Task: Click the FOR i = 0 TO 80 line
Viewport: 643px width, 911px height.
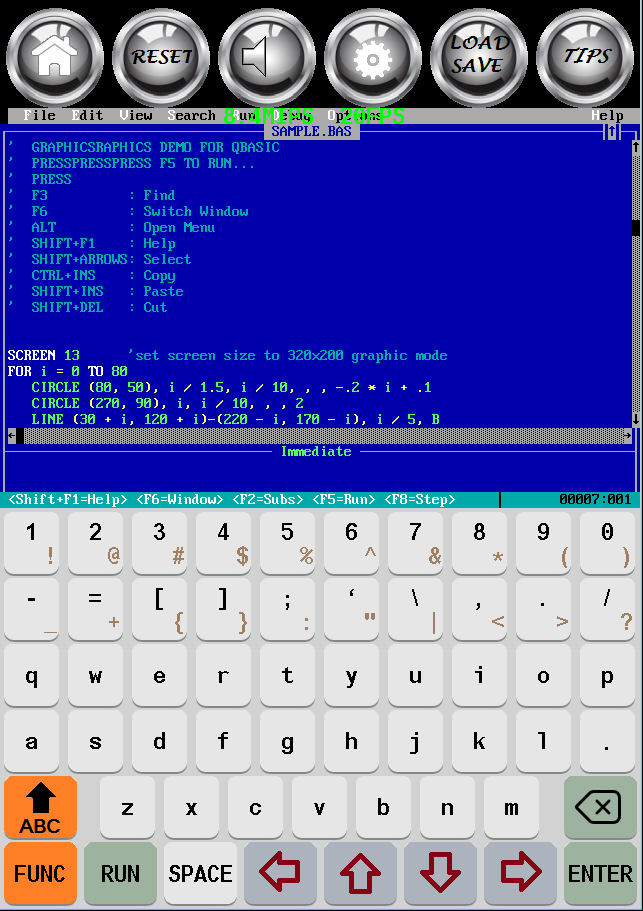Action: [x=67, y=371]
